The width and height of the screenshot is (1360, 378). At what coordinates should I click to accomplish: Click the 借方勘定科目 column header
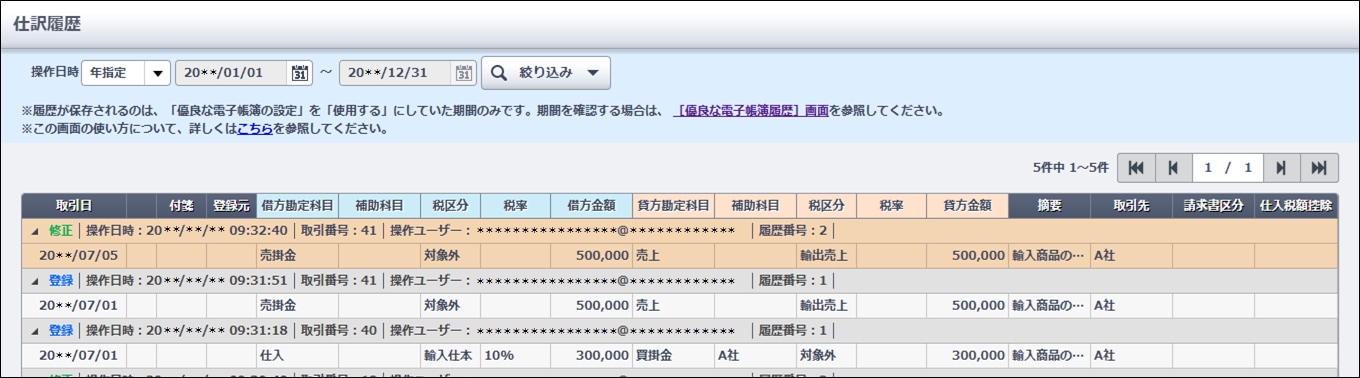click(297, 205)
